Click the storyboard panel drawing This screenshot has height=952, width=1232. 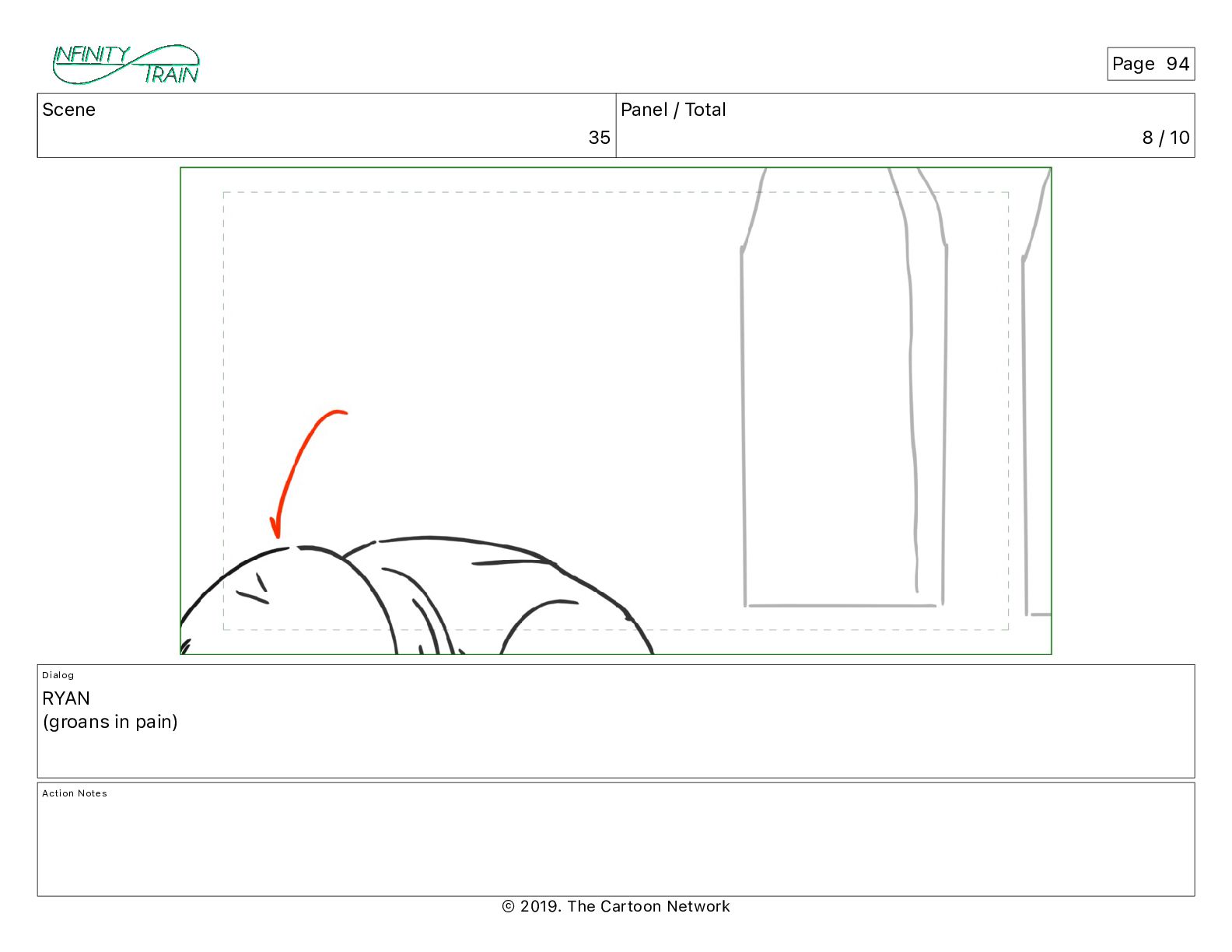[616, 411]
